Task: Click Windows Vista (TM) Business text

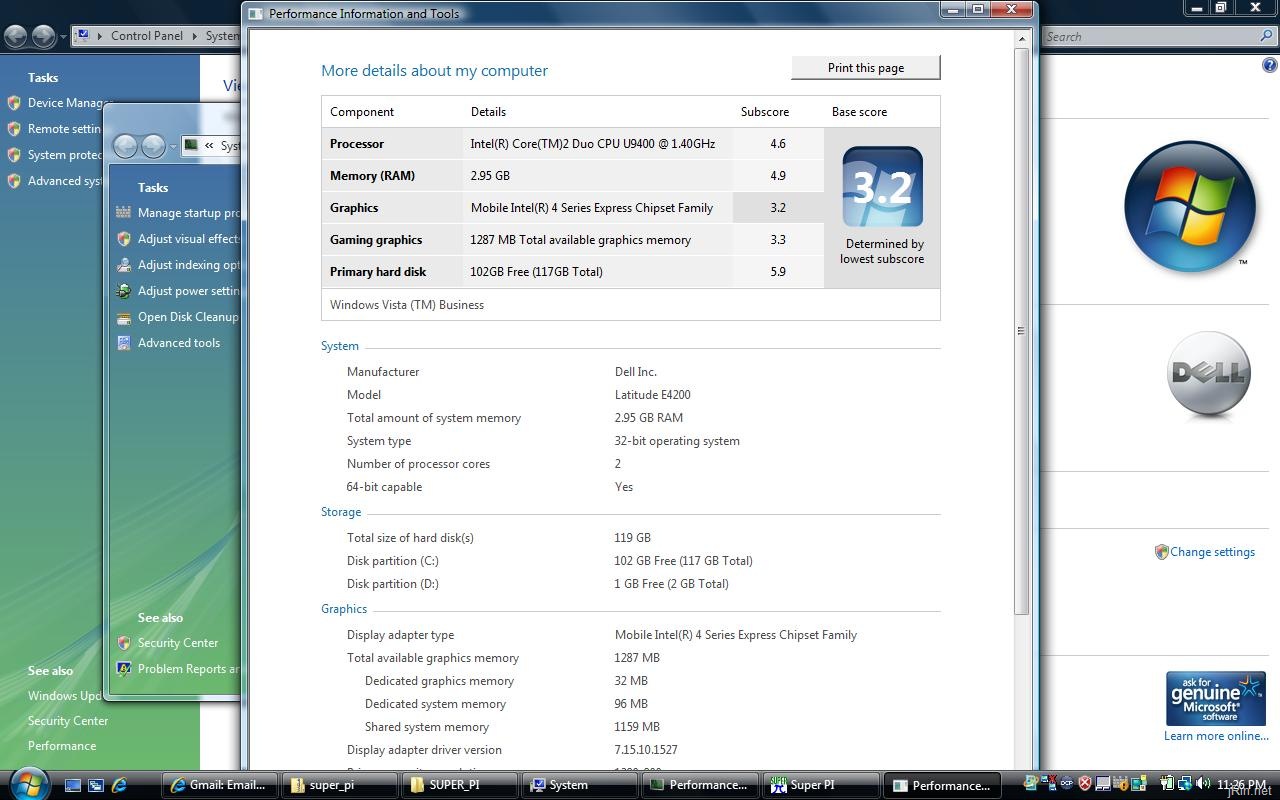Action: [x=407, y=305]
